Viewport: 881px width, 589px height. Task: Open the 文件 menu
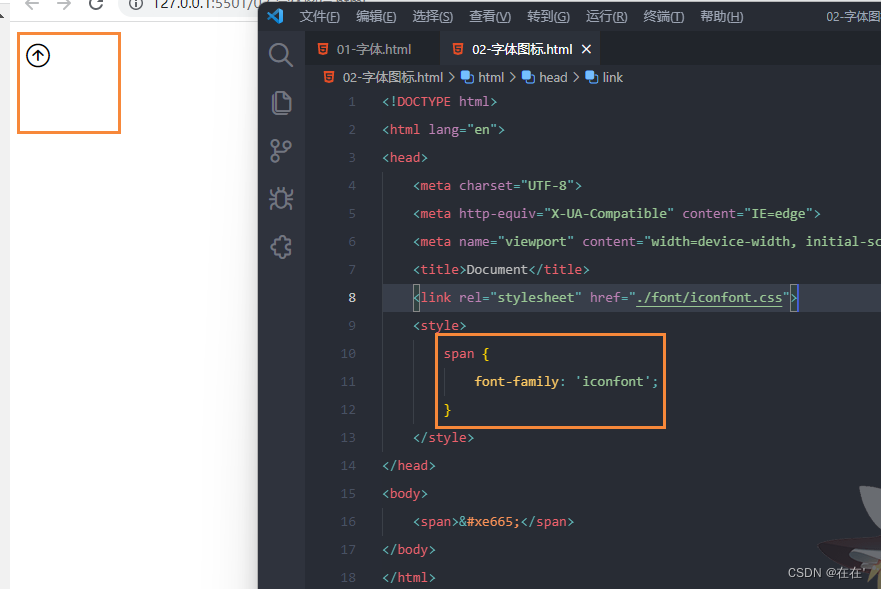click(319, 16)
